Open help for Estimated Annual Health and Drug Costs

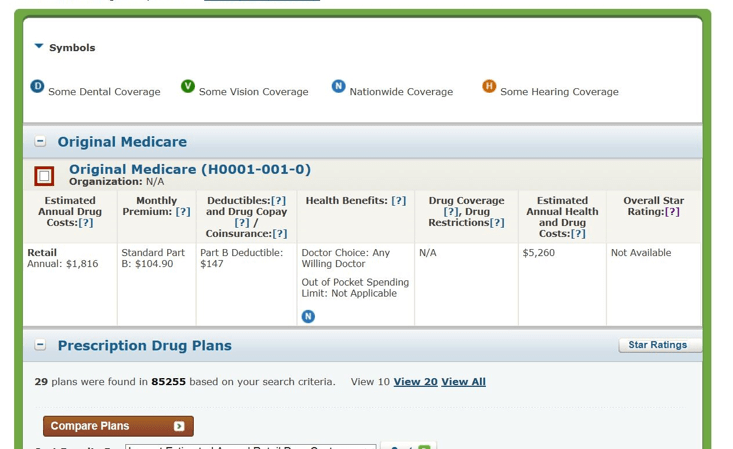click(578, 233)
